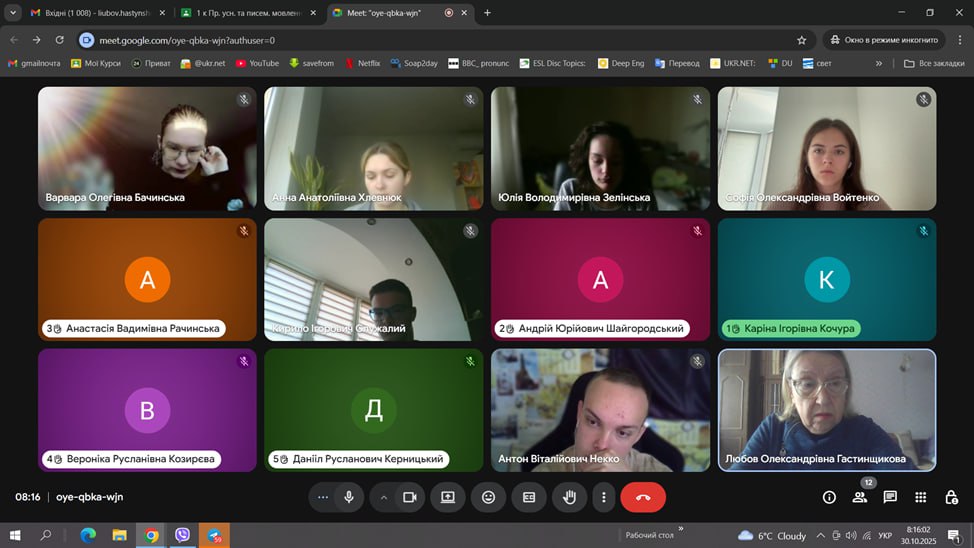Screen dimensions: 974x548
Task: Open host controls lock icon
Action: 950,497
